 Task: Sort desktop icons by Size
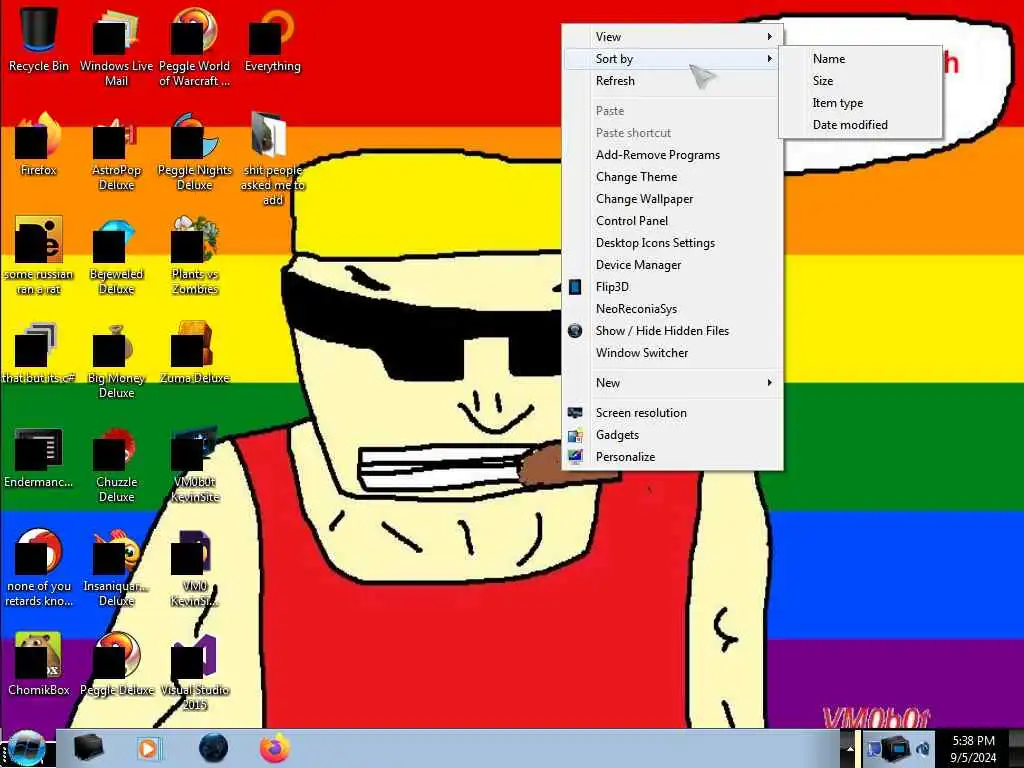pos(861,81)
